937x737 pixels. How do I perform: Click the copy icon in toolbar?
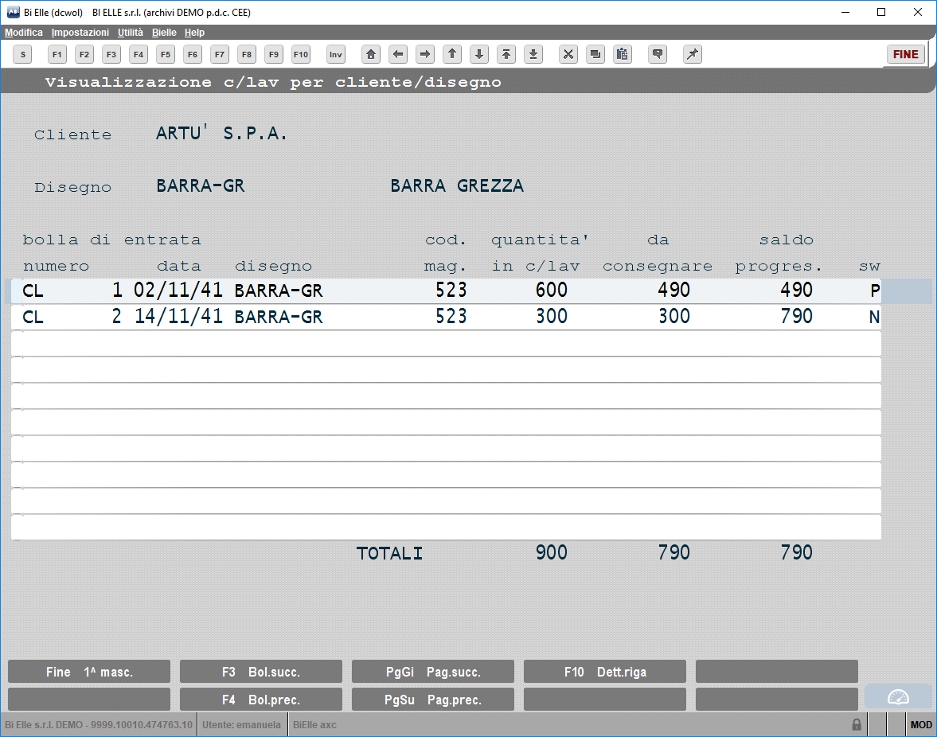tap(595, 54)
